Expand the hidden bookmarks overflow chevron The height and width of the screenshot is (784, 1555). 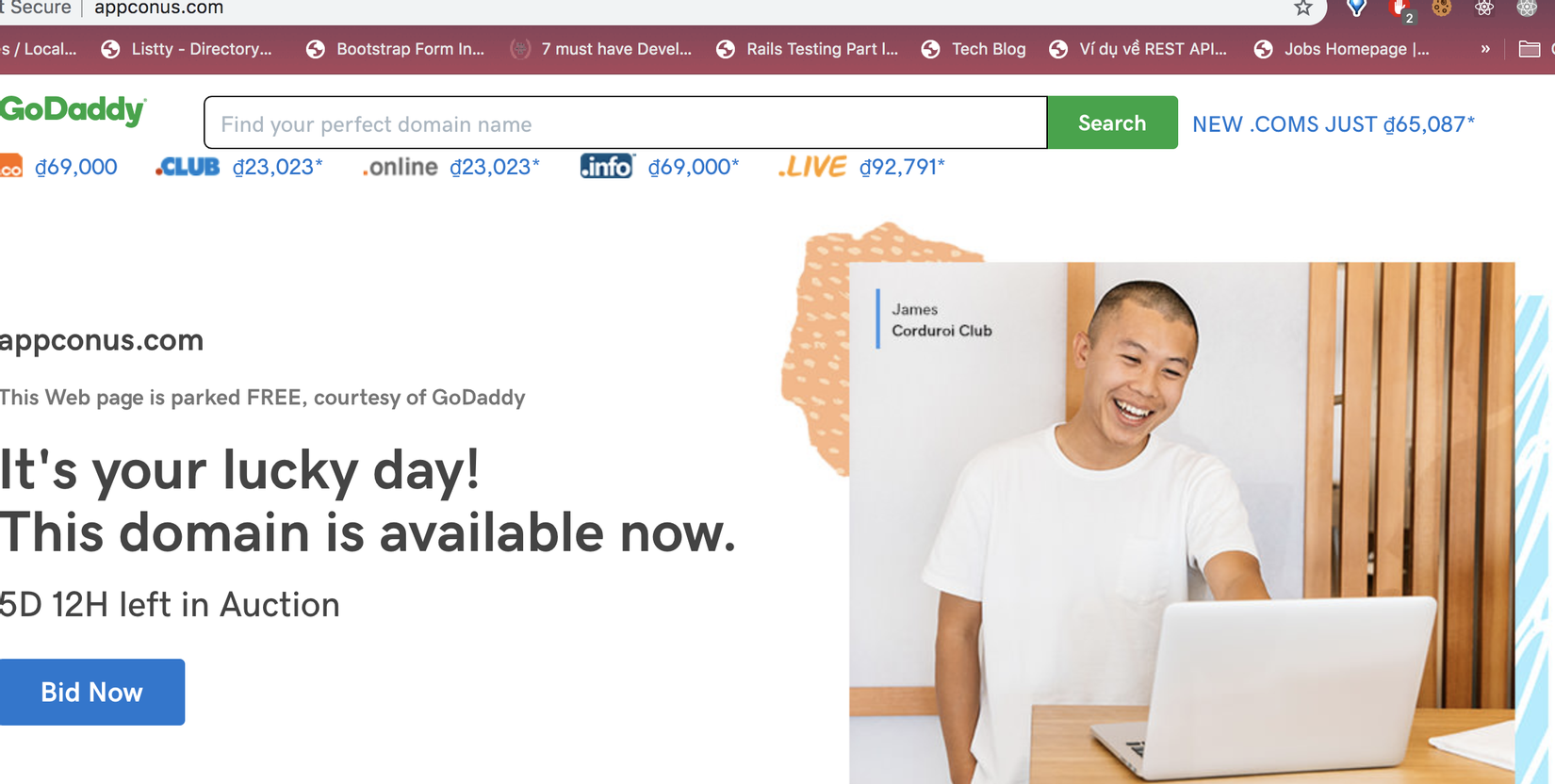coord(1485,49)
